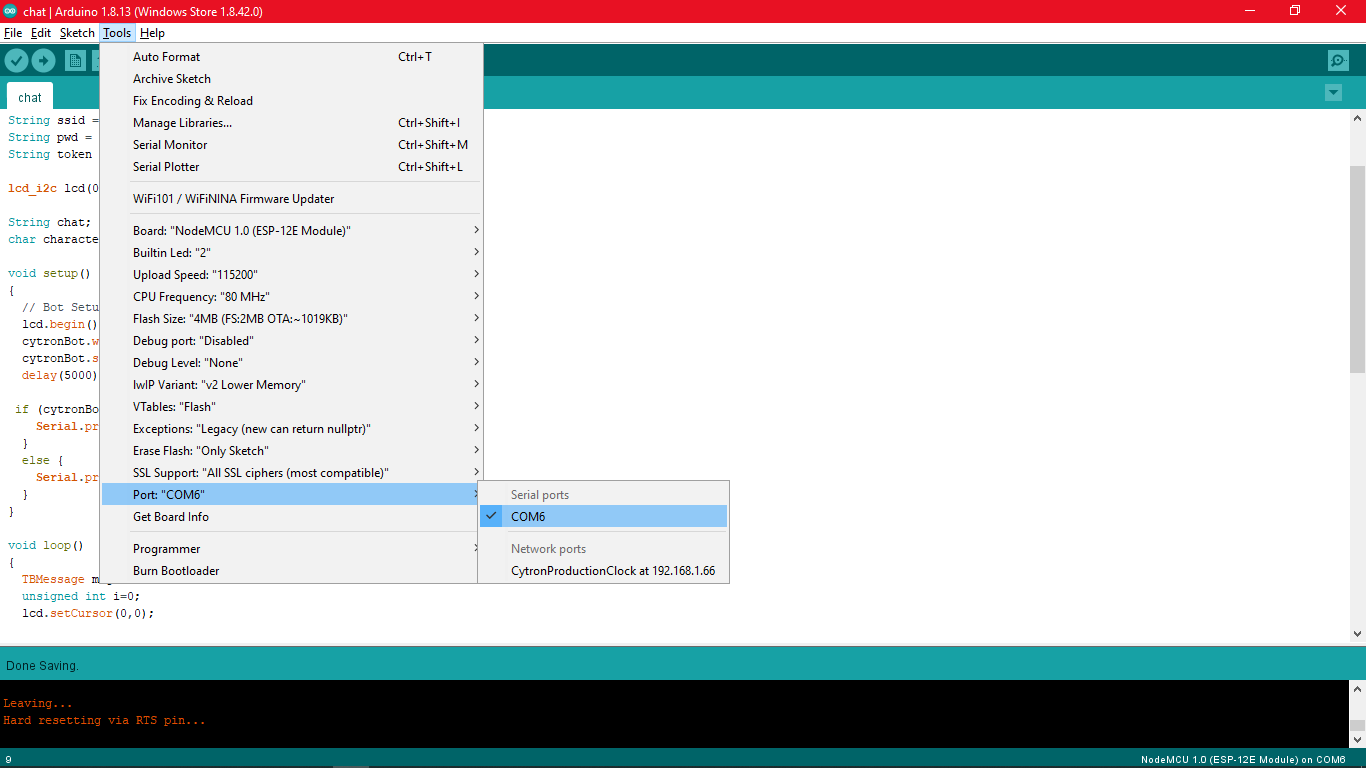The image size is (1366, 768).
Task: Open the tab options dropdown arrow
Action: point(1333,93)
